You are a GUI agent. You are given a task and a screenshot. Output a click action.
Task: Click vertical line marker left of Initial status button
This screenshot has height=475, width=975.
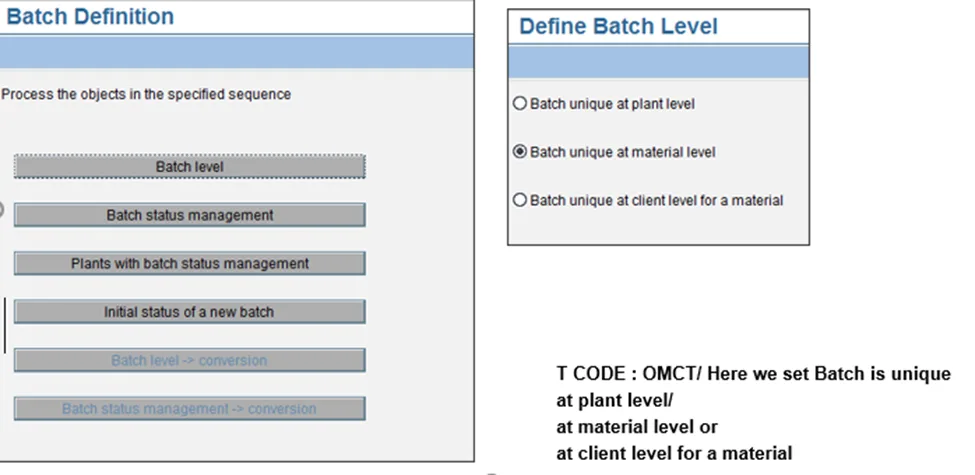(x=4, y=324)
